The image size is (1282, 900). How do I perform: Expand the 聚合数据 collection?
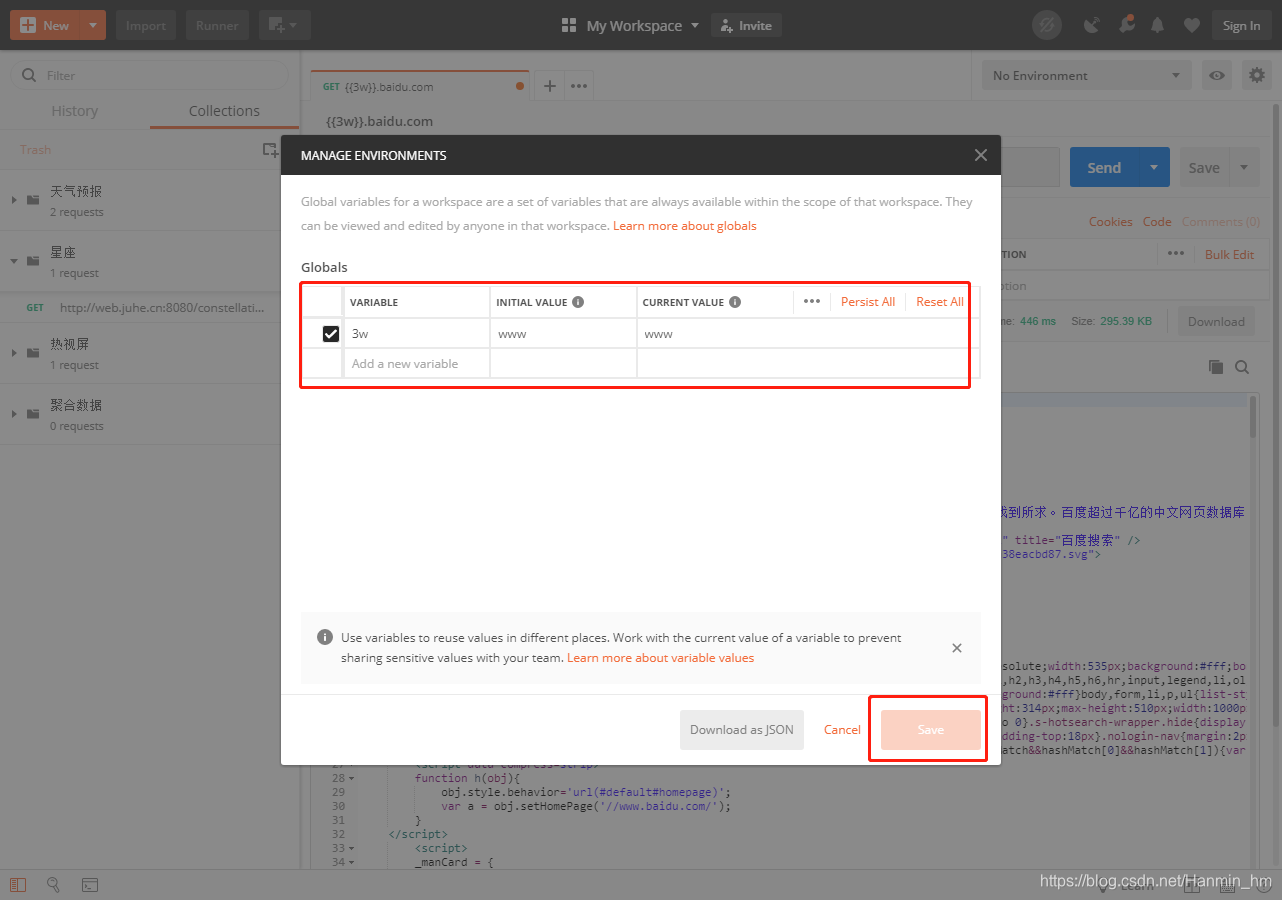[14, 414]
